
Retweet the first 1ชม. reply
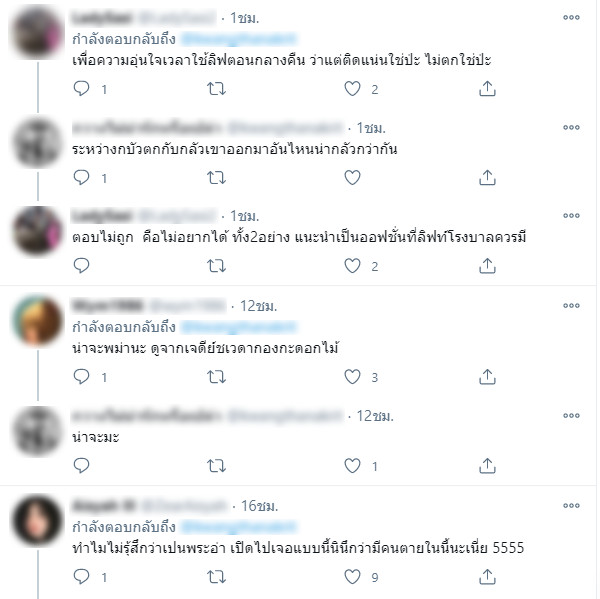tap(216, 89)
